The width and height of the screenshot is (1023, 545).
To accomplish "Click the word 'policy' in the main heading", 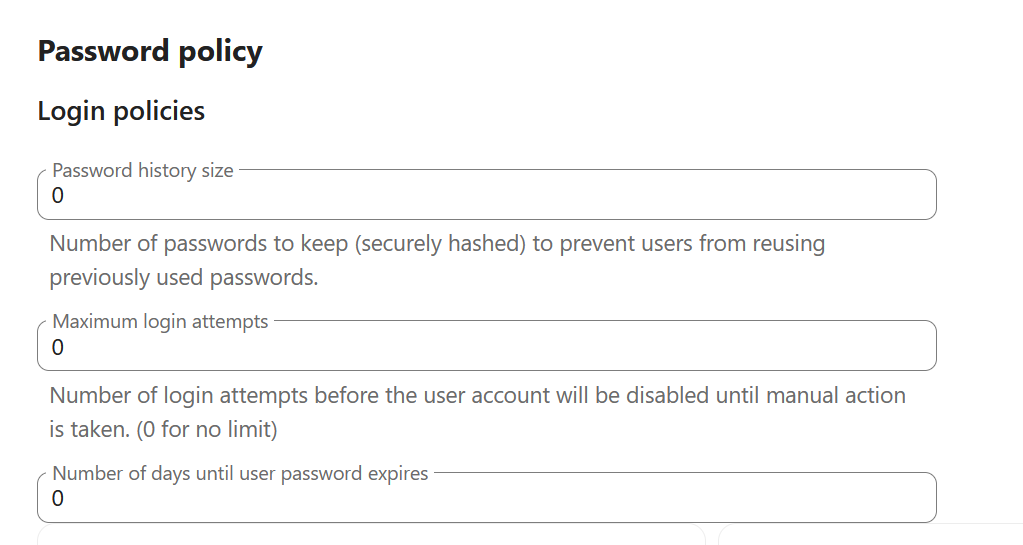I will [x=220, y=51].
